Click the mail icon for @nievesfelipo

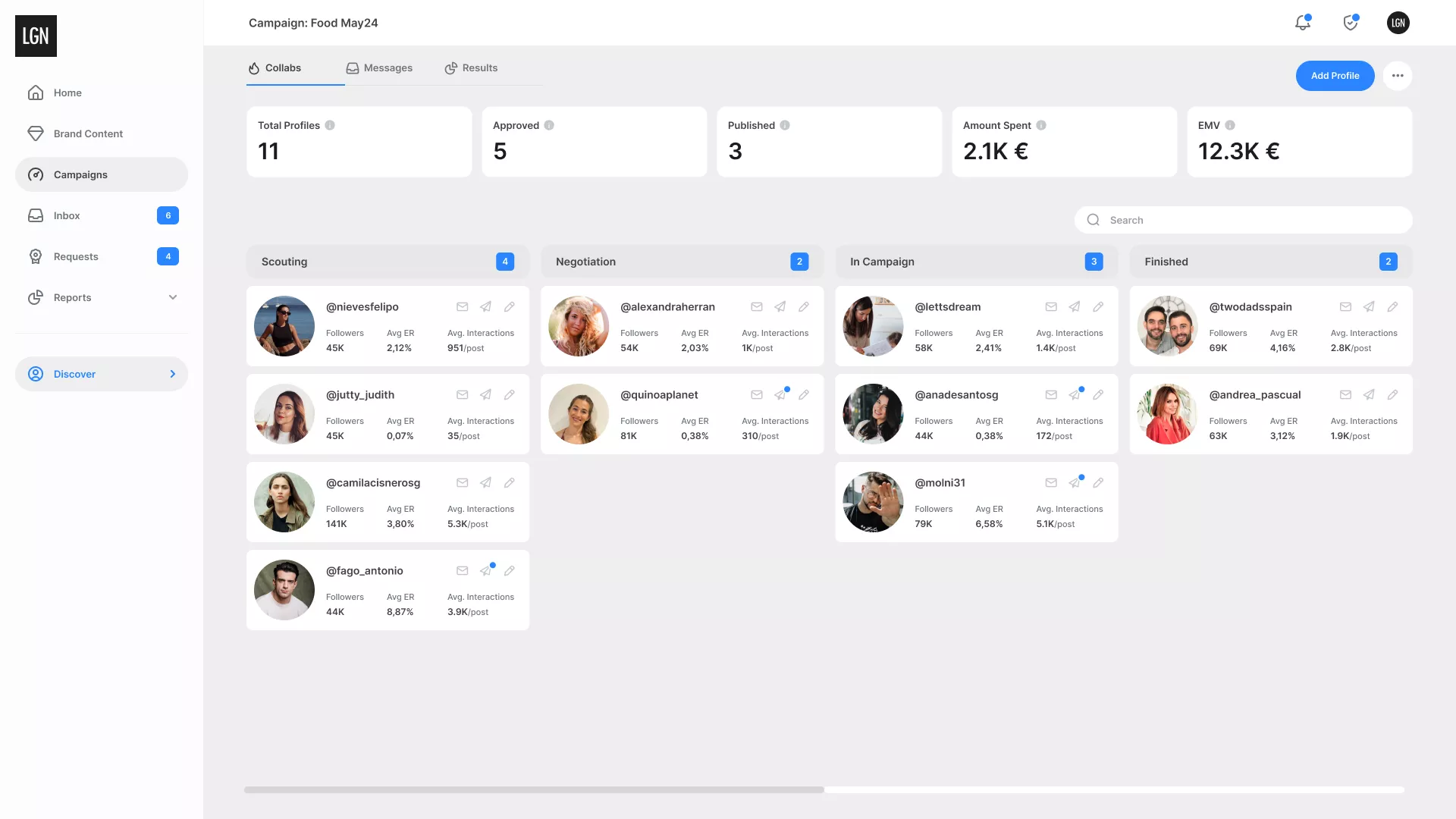tap(462, 307)
